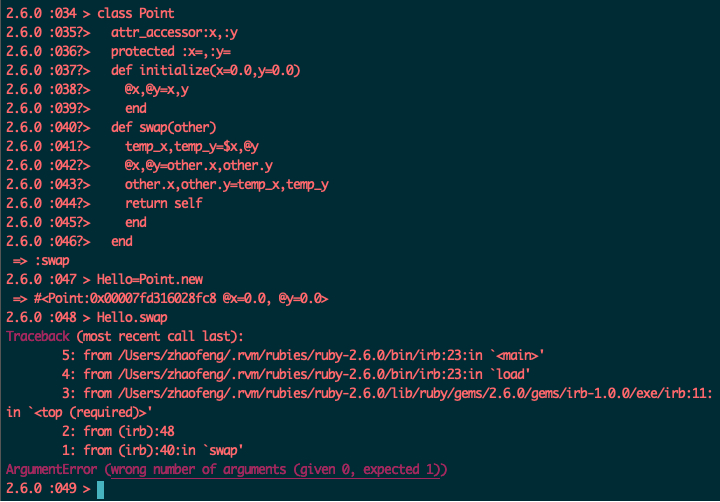Click the Point object inspect output
The width and height of the screenshot is (720, 502).
coord(181,299)
